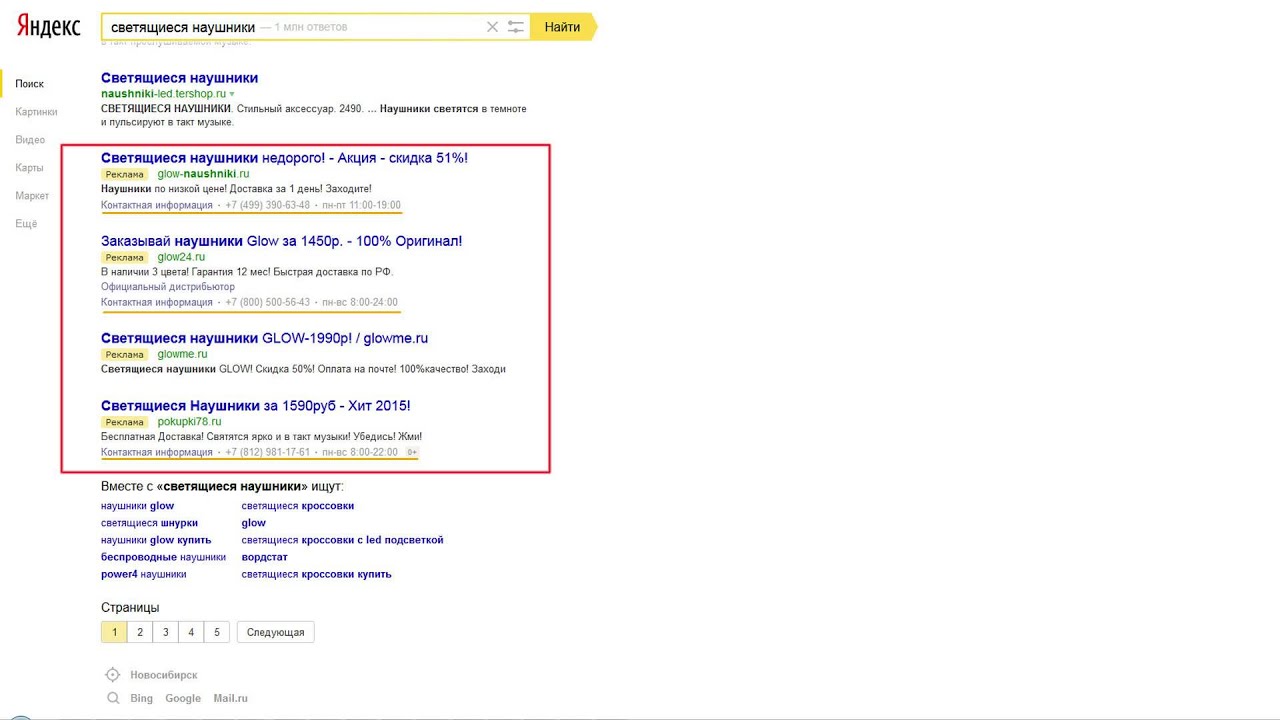Go to results page 5
This screenshot has width=1280, height=720.
[217, 632]
